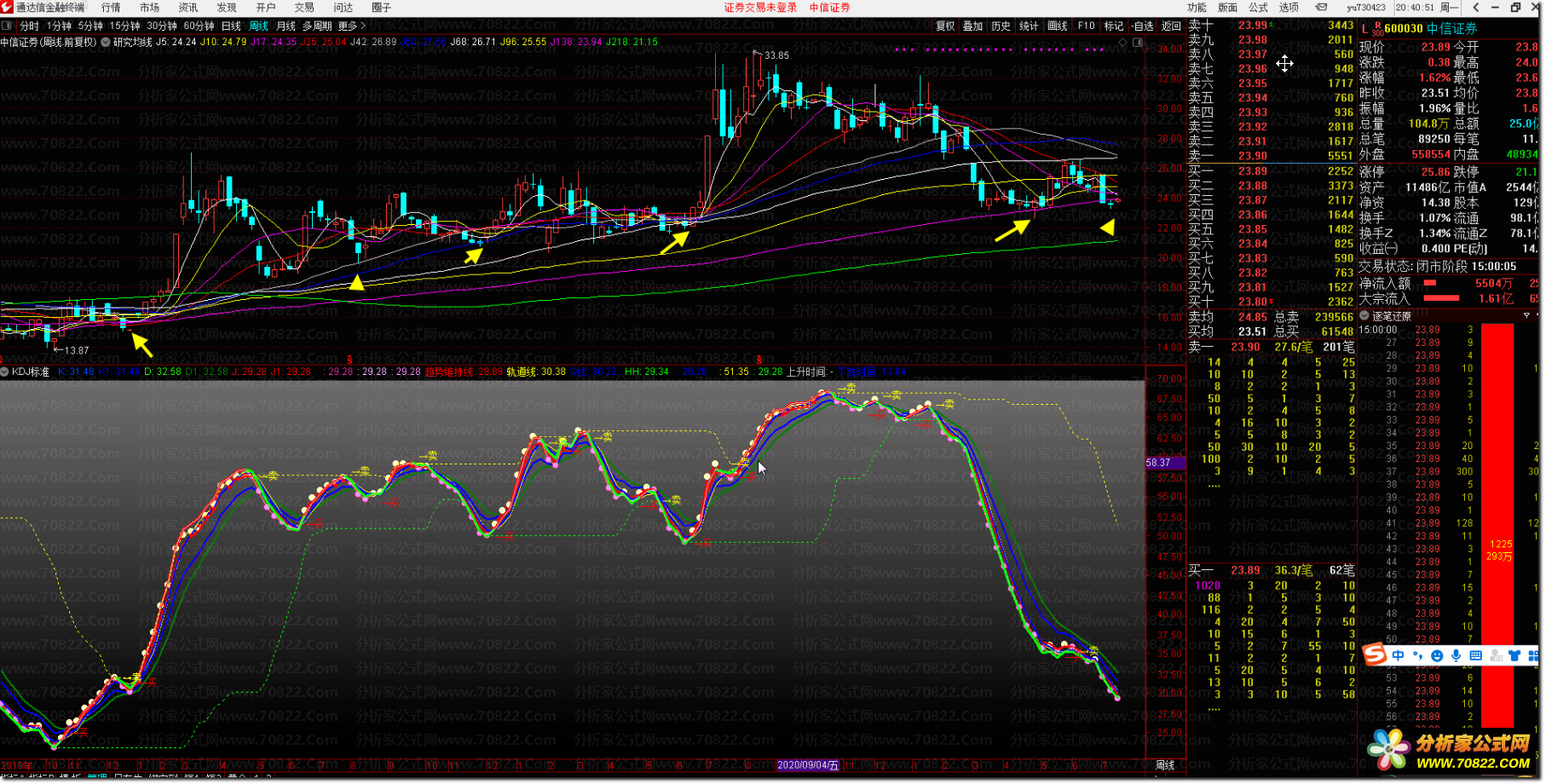
Task: Toggle Sogou 中 Chinese/English mode
Action: [1399, 655]
